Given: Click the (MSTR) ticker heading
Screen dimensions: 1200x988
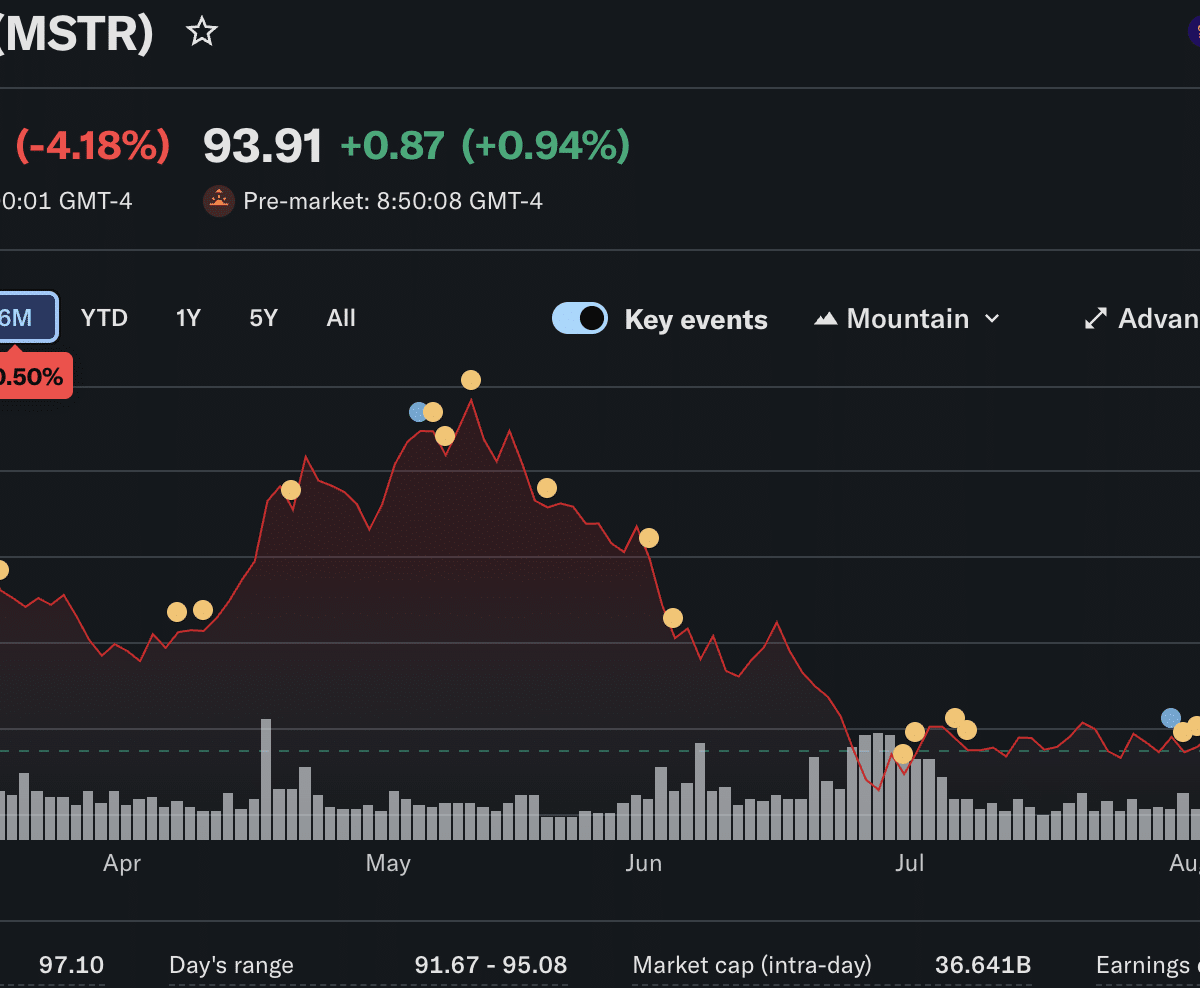Looking at the screenshot, I should (77, 33).
